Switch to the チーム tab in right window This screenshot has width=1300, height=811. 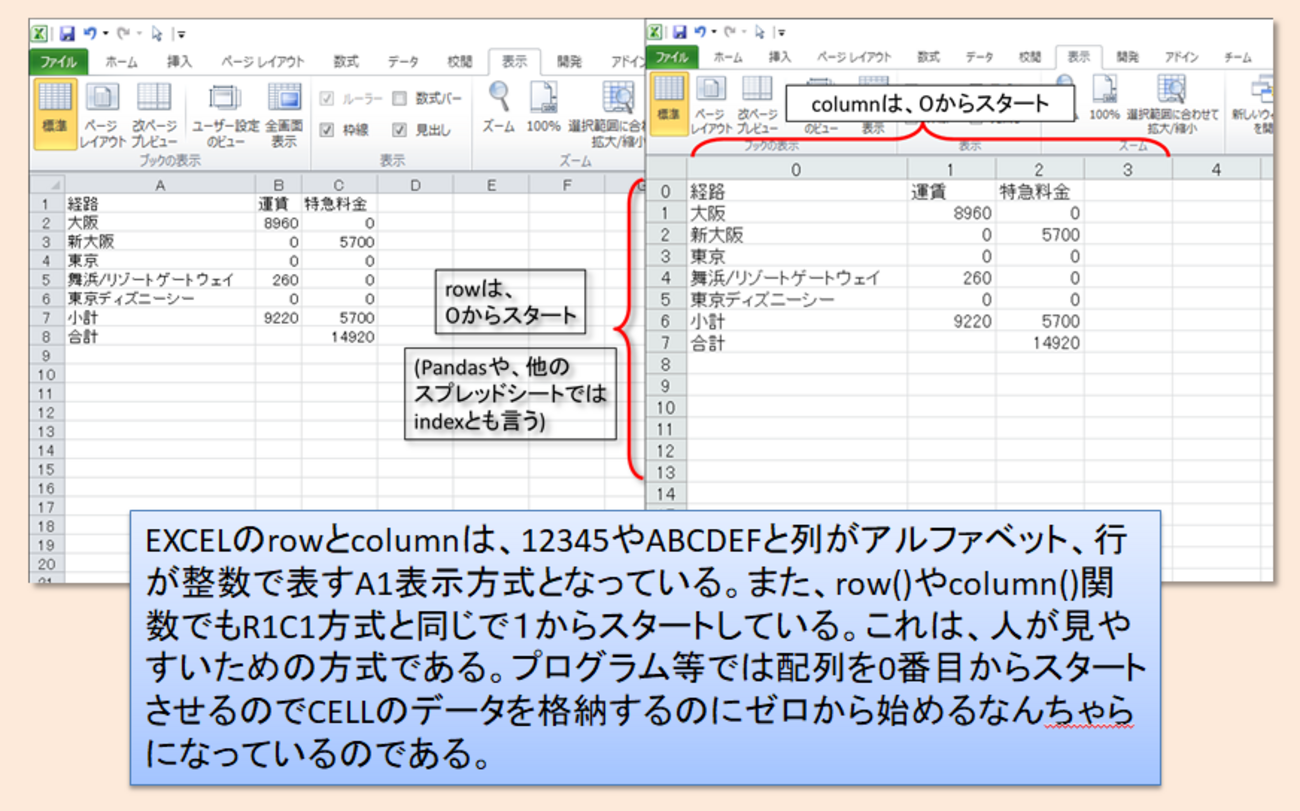(x=1237, y=58)
